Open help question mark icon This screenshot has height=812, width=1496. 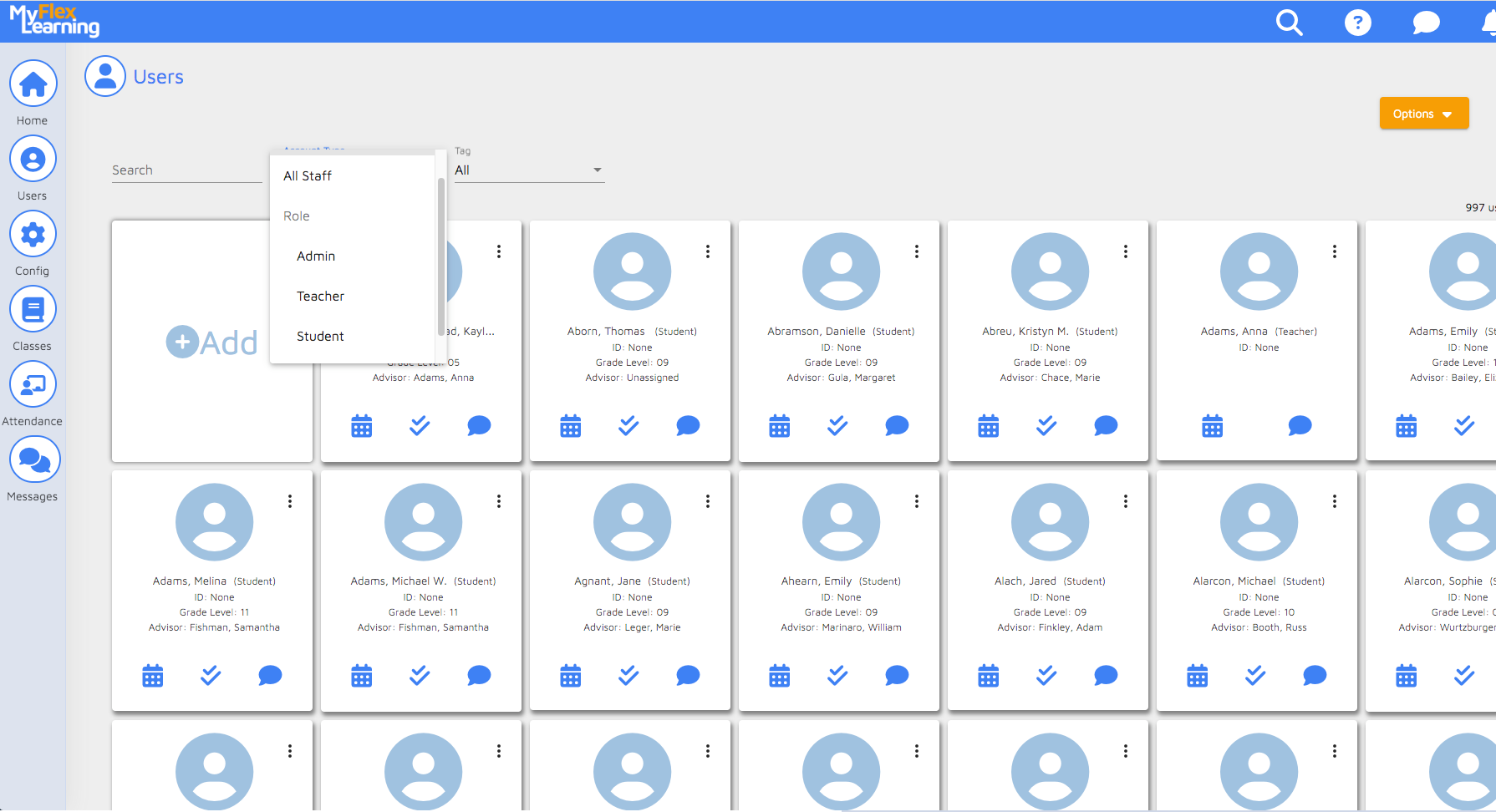pyautogui.click(x=1357, y=23)
